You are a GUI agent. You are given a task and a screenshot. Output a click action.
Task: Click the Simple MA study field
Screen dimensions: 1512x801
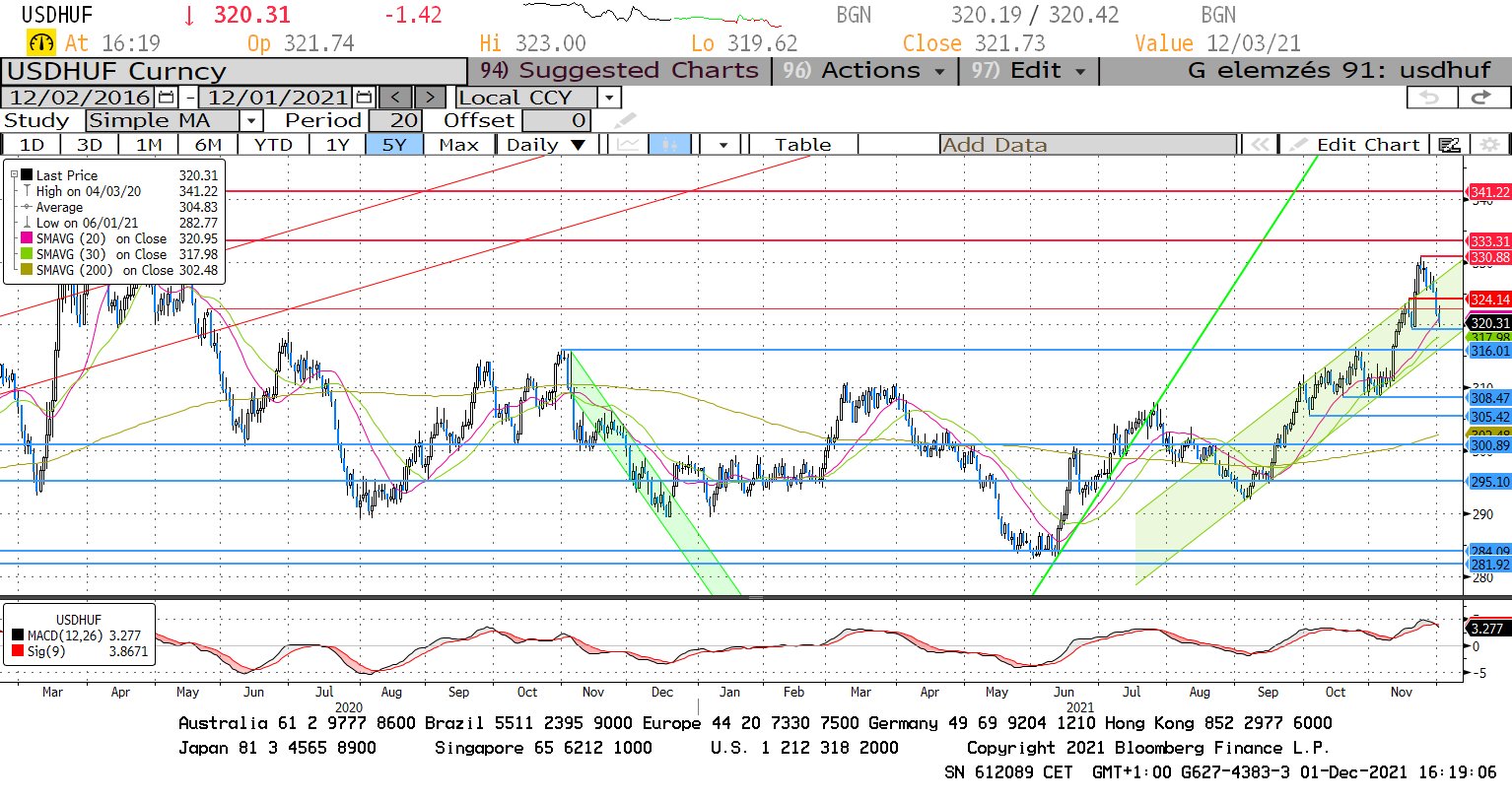(163, 121)
